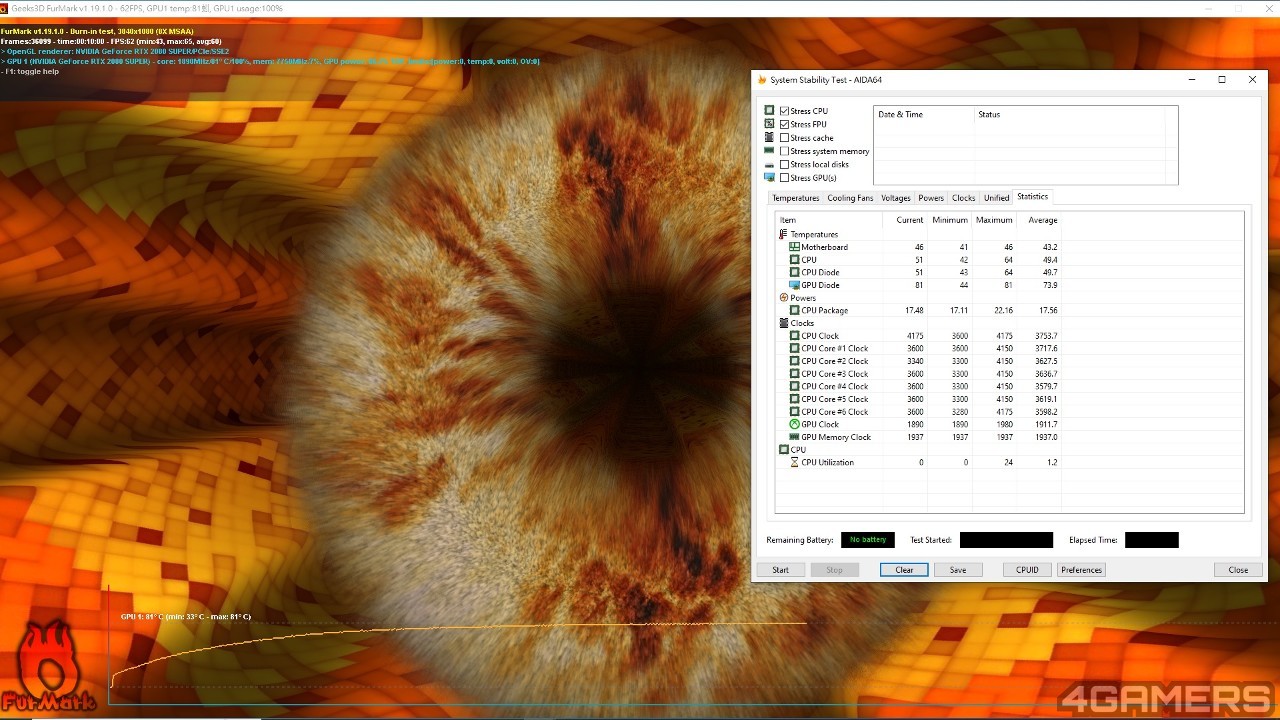Click the Close button at dialog bottom
Viewport: 1280px width, 720px height.
click(1239, 570)
